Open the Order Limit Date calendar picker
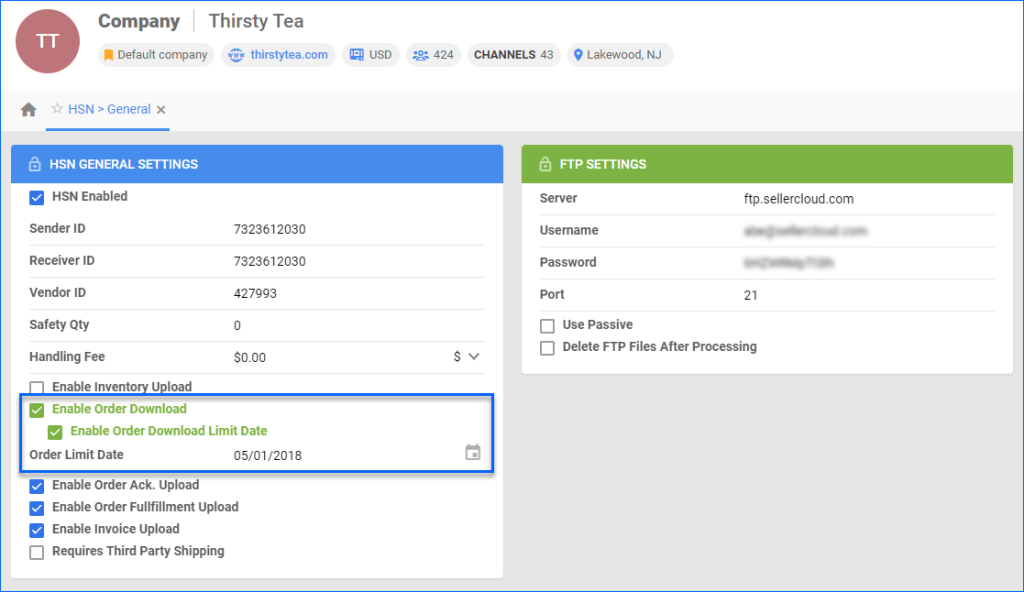1024x592 pixels. coord(471,451)
